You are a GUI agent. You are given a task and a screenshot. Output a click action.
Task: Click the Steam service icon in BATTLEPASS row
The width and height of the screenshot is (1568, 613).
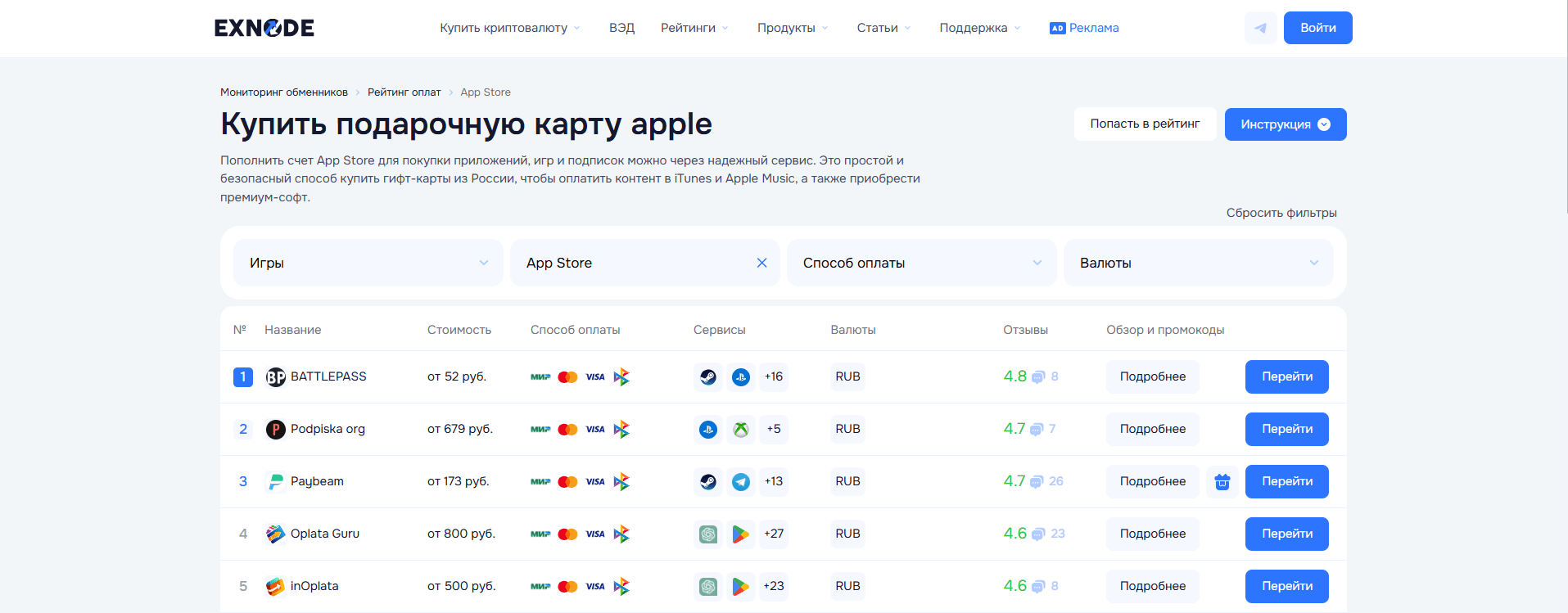pyautogui.click(x=708, y=377)
